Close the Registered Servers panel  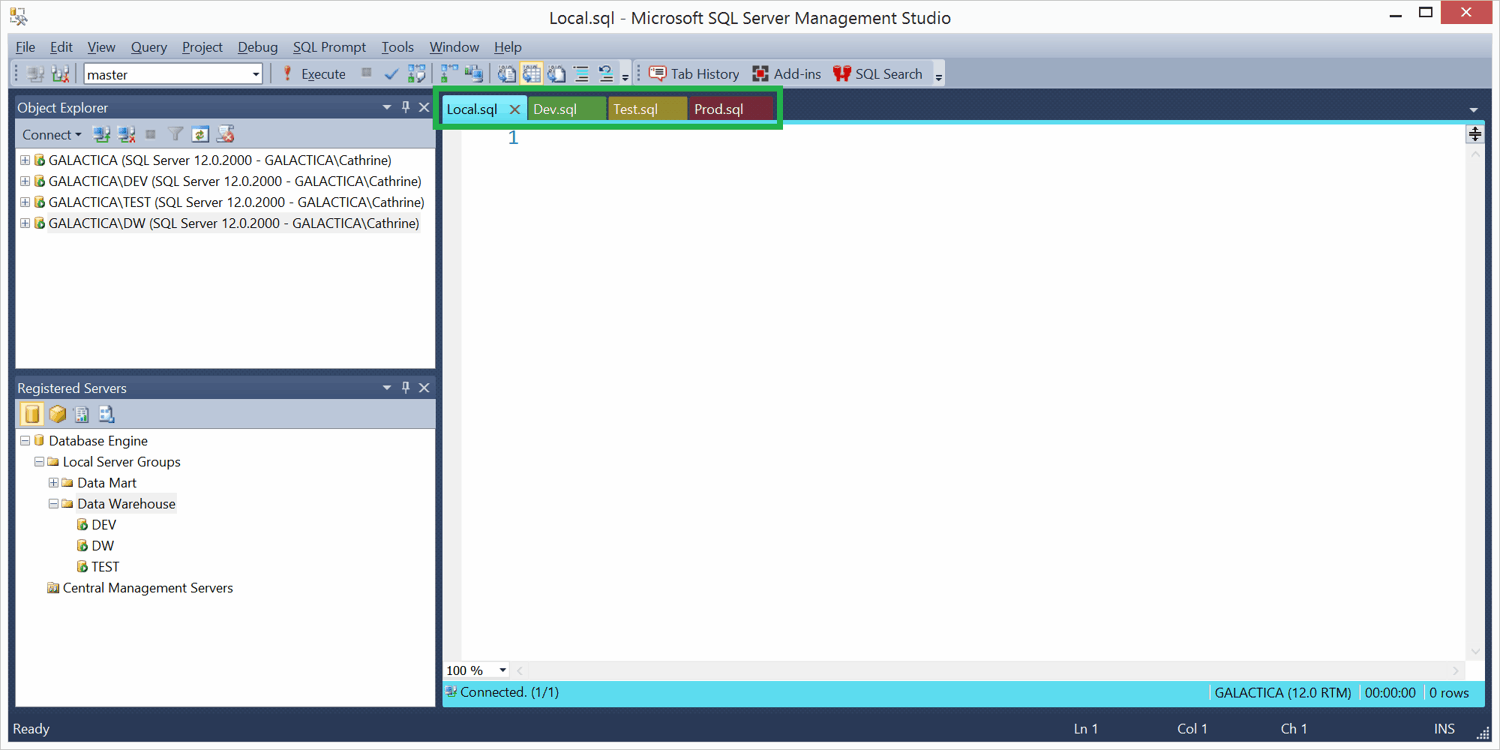(424, 388)
